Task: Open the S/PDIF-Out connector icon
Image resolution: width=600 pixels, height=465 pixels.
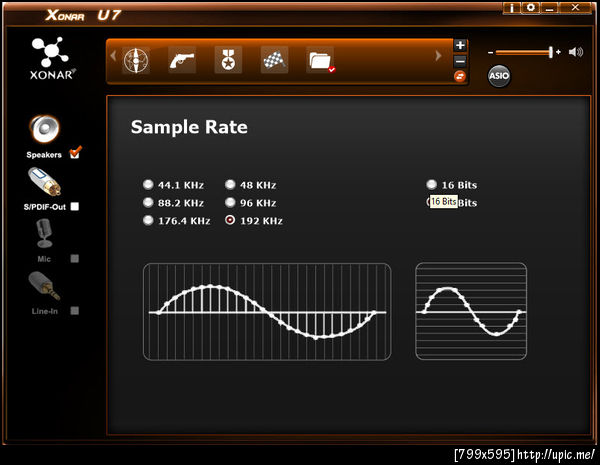Action: tap(45, 181)
